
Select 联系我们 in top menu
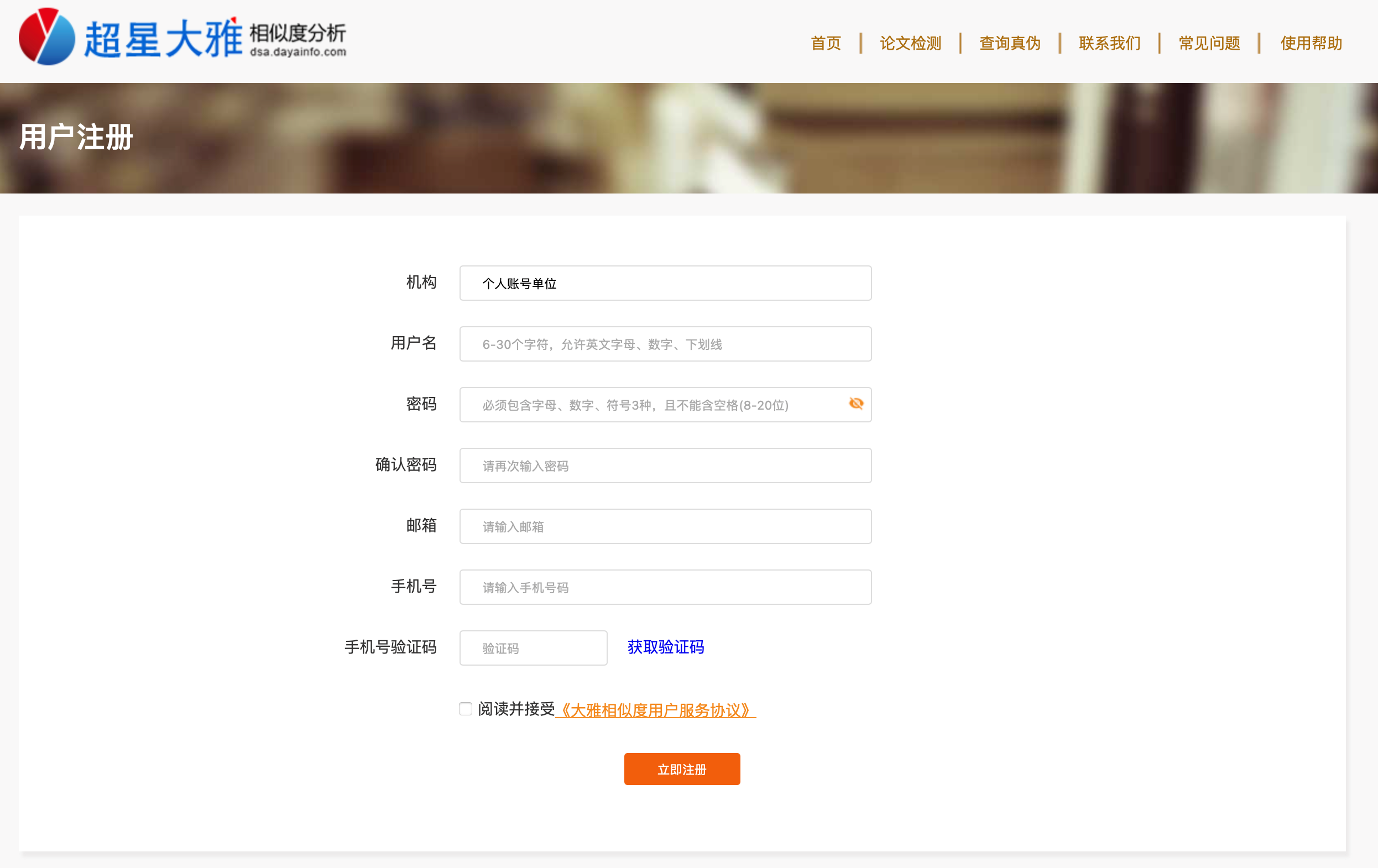(1109, 43)
